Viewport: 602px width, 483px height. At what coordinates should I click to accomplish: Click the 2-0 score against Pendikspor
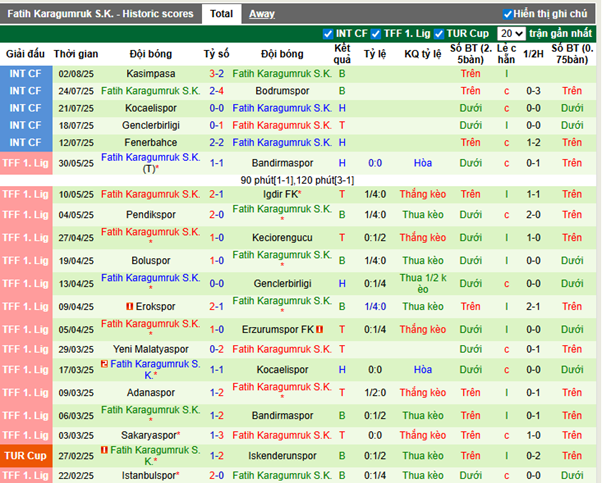click(217, 215)
